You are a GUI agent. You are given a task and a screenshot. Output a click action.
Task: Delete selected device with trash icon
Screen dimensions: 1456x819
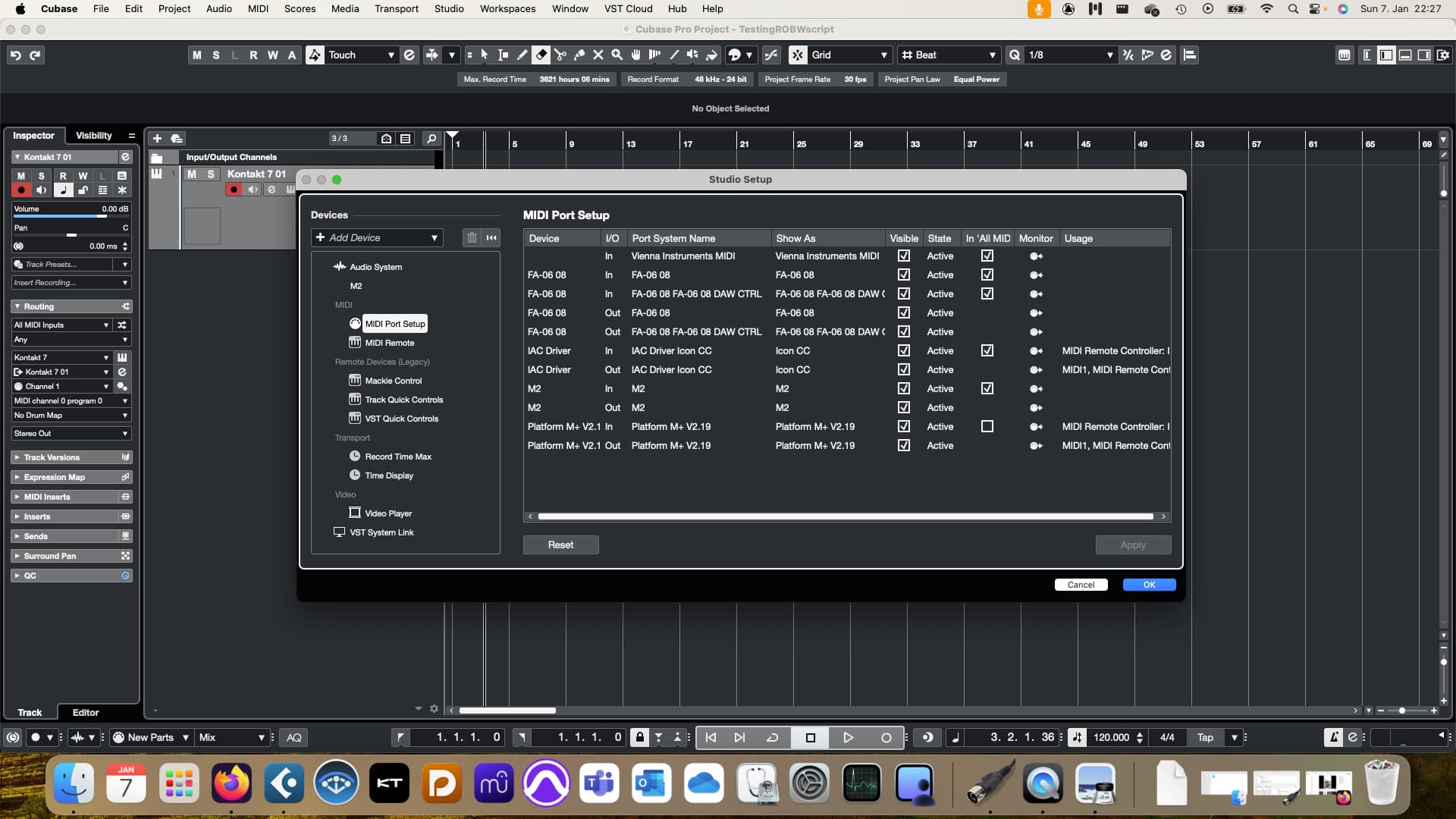(472, 237)
